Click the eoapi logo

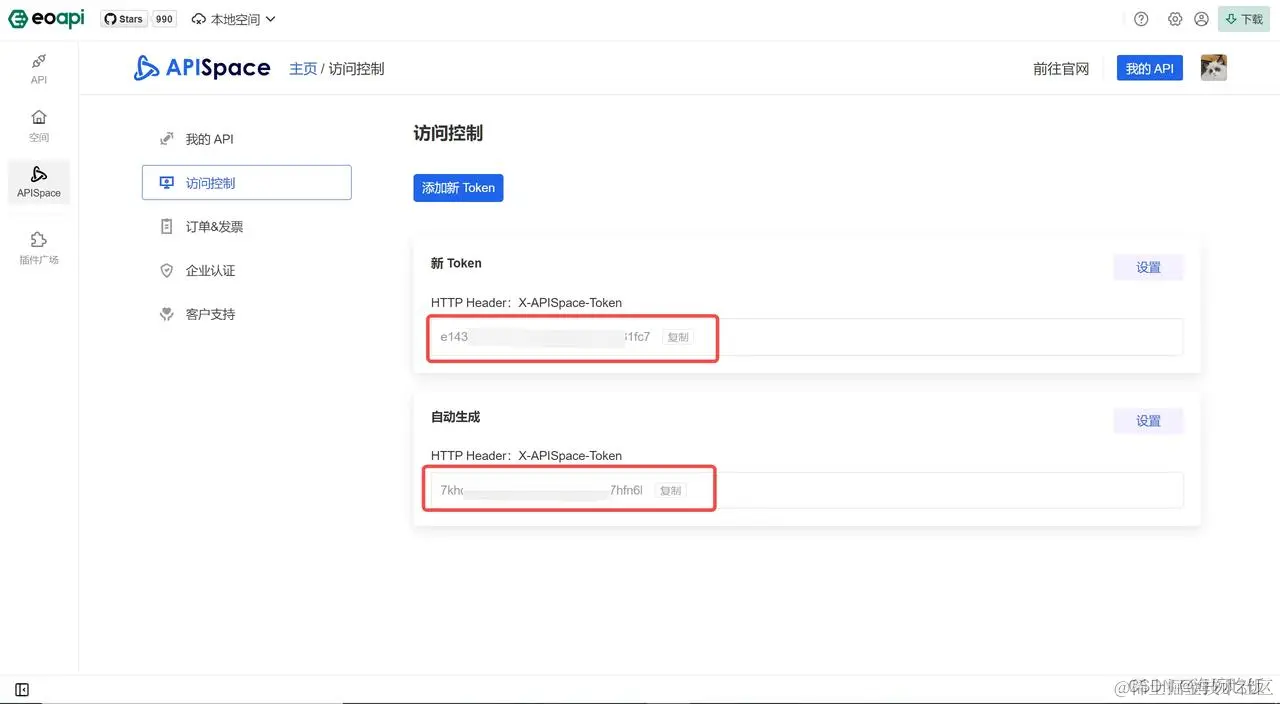pos(46,19)
